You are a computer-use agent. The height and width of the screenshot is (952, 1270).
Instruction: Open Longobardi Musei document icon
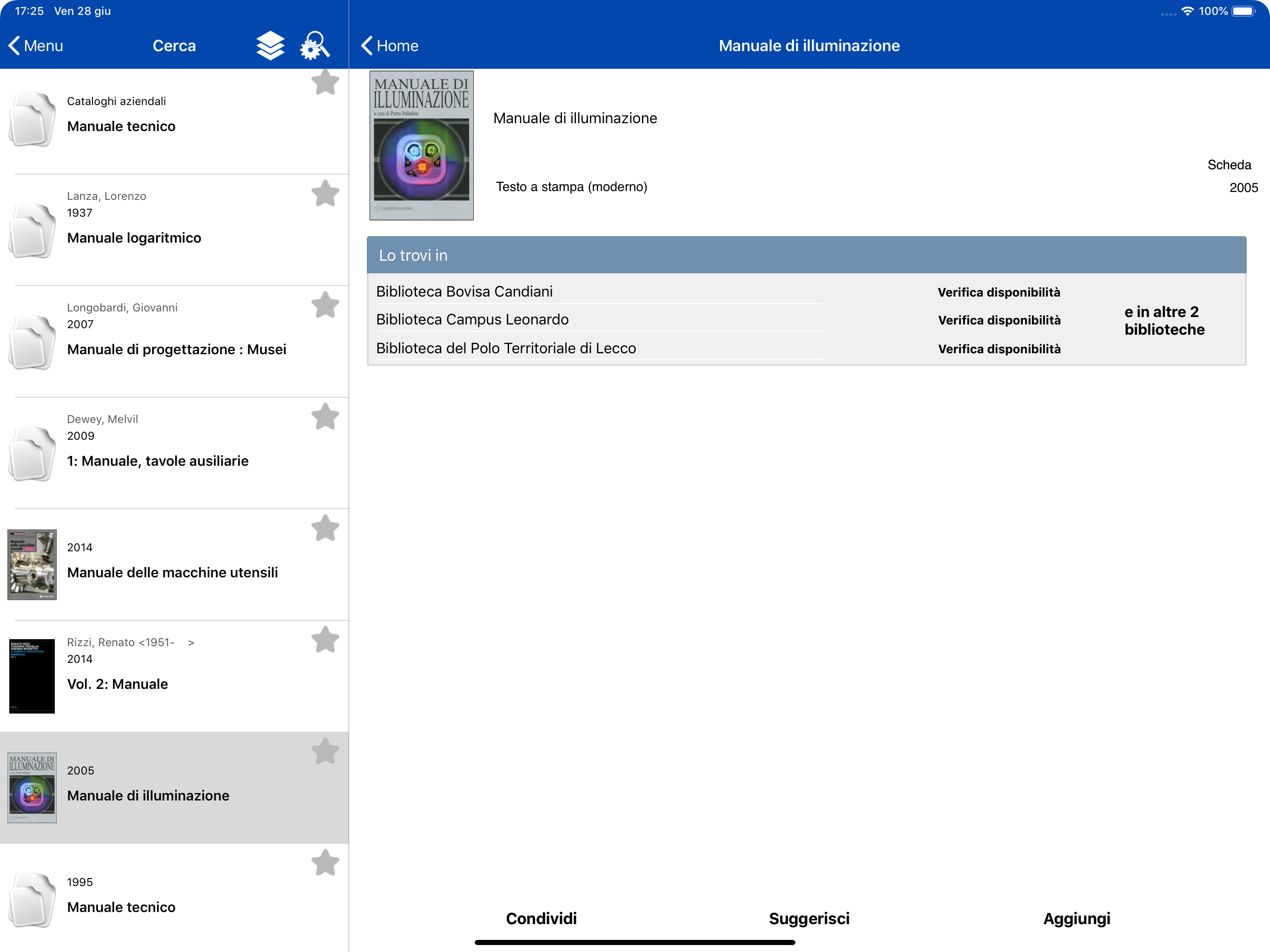click(32, 341)
